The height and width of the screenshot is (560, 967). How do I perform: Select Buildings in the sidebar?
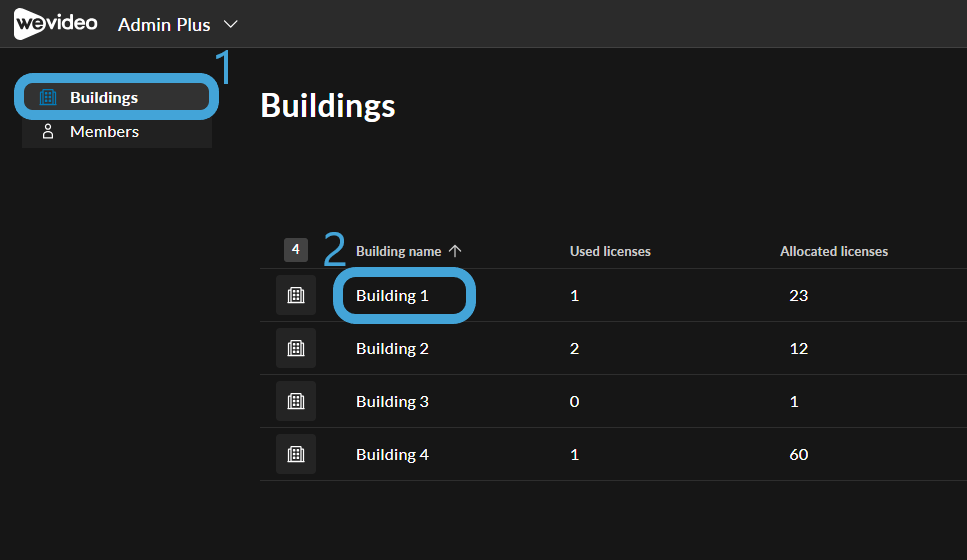(x=117, y=97)
